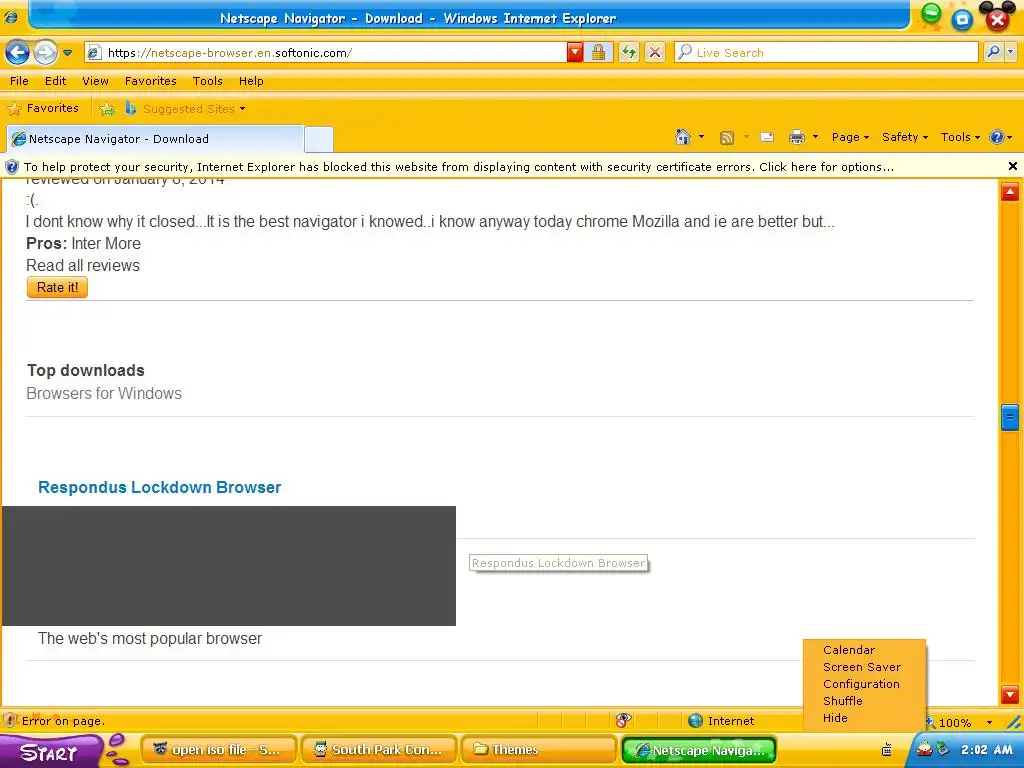Viewport: 1024px width, 768px height.
Task: Click the tray icon left of the clock
Action: (x=942, y=749)
